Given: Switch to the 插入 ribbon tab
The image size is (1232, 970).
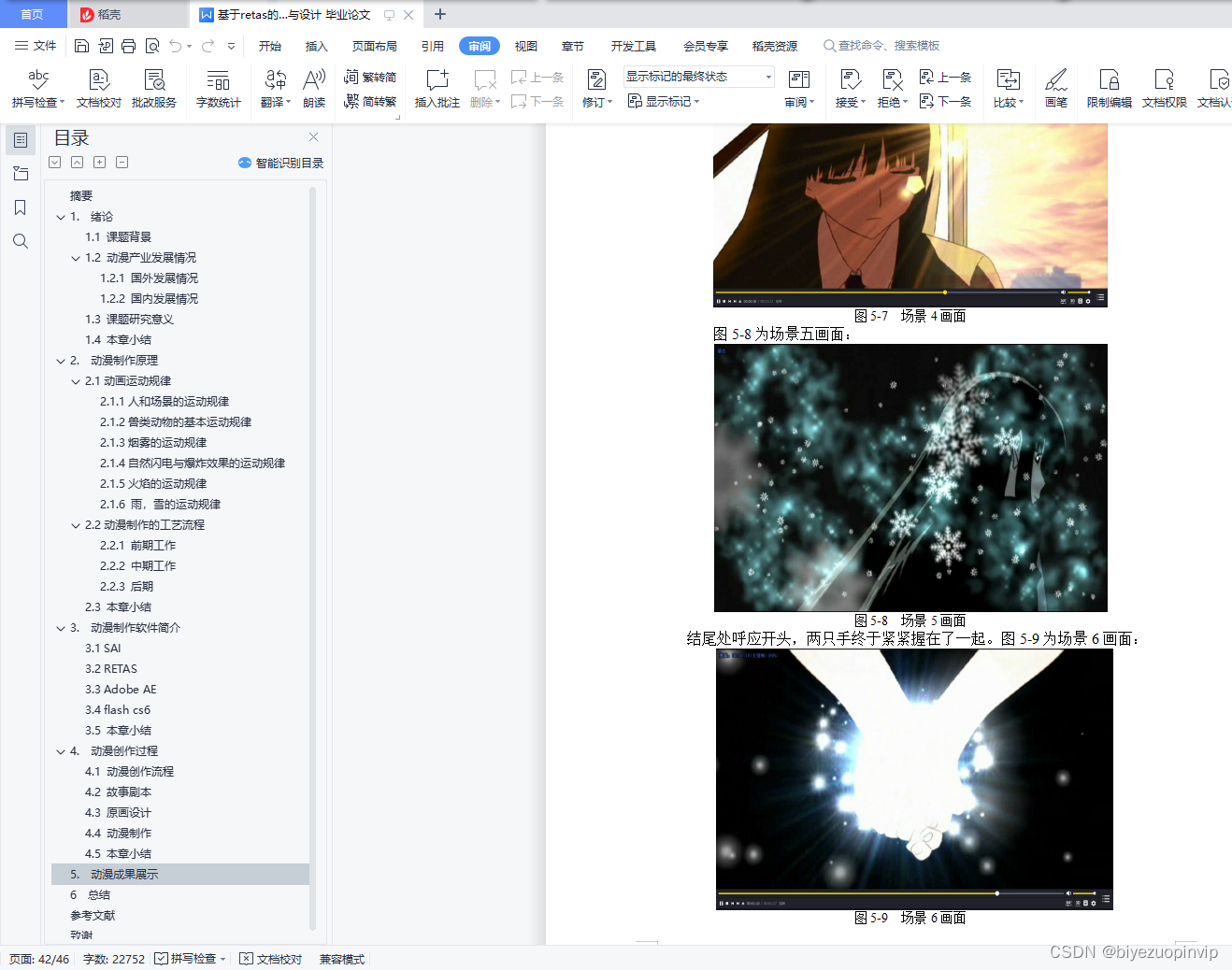Looking at the screenshot, I should (x=317, y=46).
